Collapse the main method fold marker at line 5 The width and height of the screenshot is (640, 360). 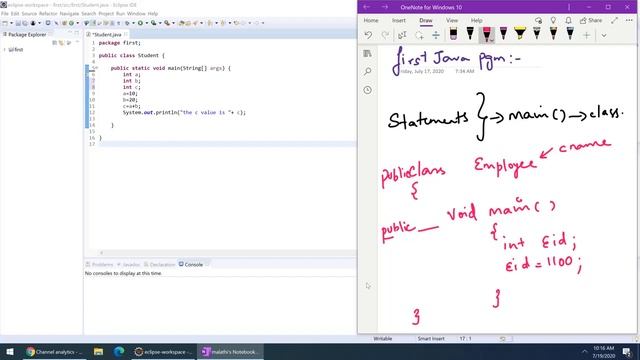[96, 68]
